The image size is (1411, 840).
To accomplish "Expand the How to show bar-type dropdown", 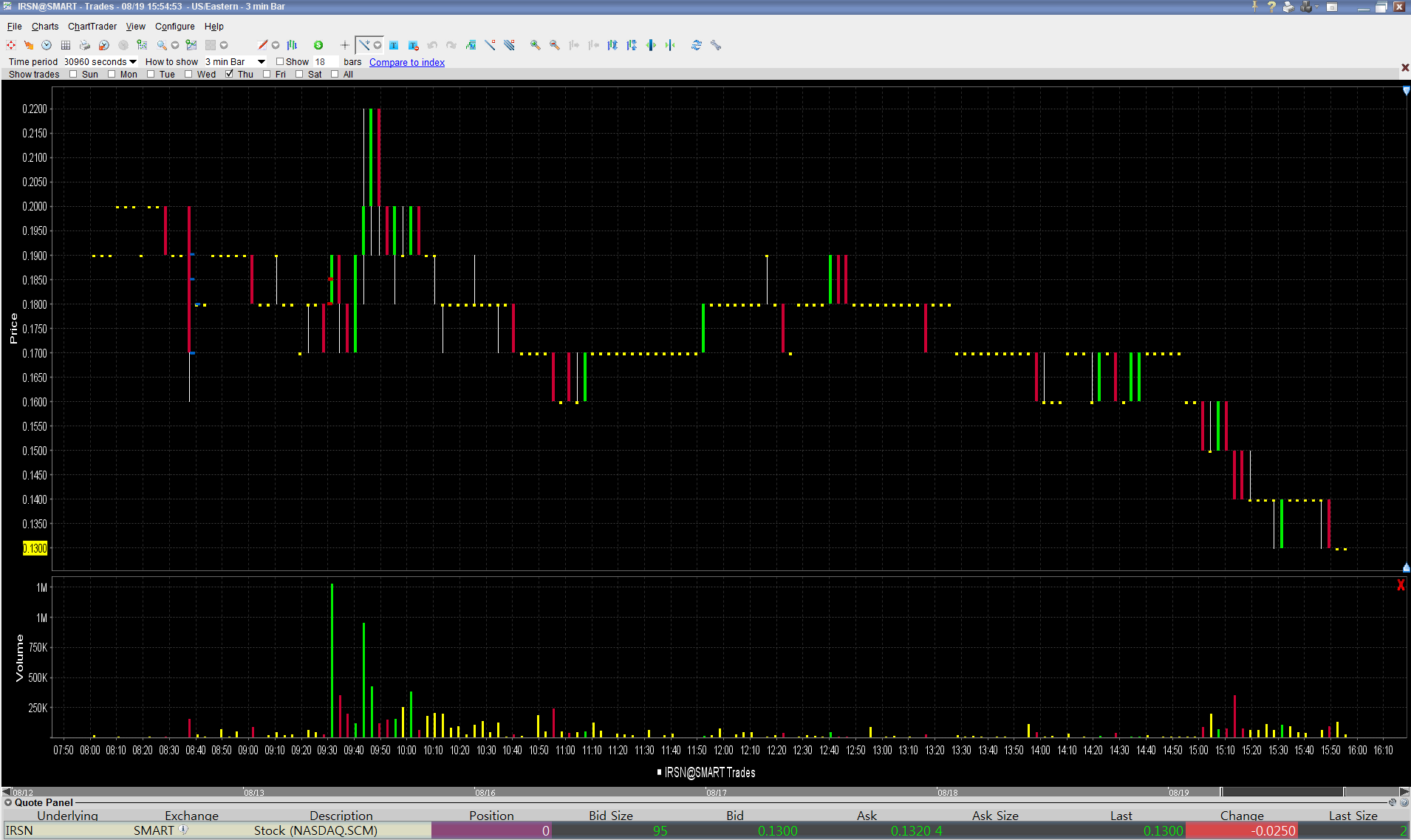I will pos(261,62).
